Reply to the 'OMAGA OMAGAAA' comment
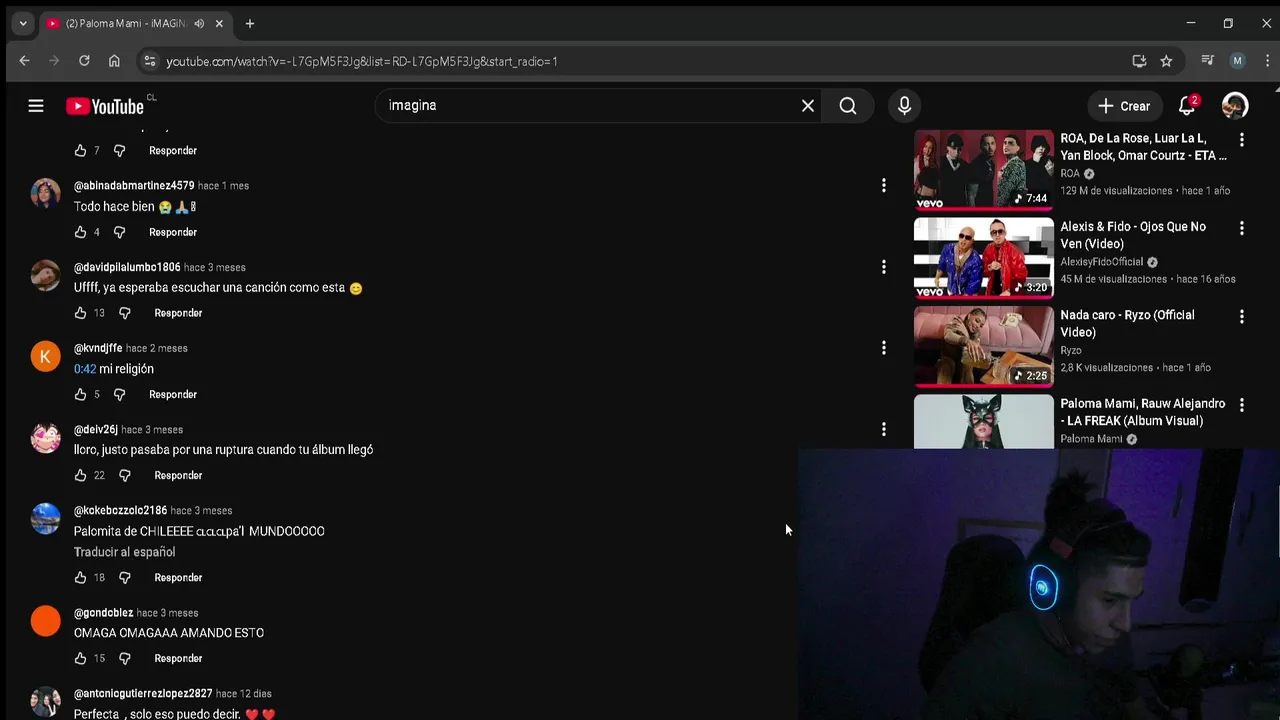1280x720 pixels. click(x=178, y=658)
